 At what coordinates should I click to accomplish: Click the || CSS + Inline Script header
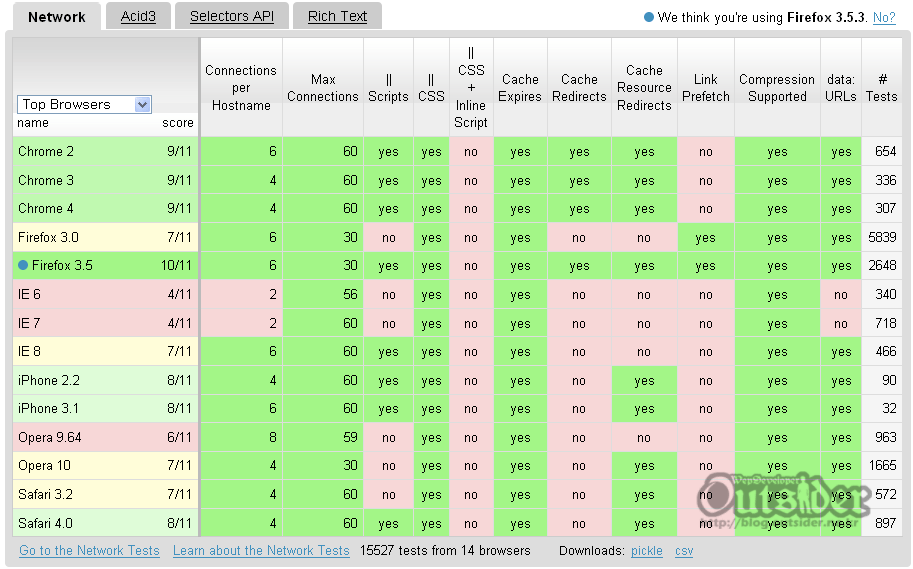471,88
